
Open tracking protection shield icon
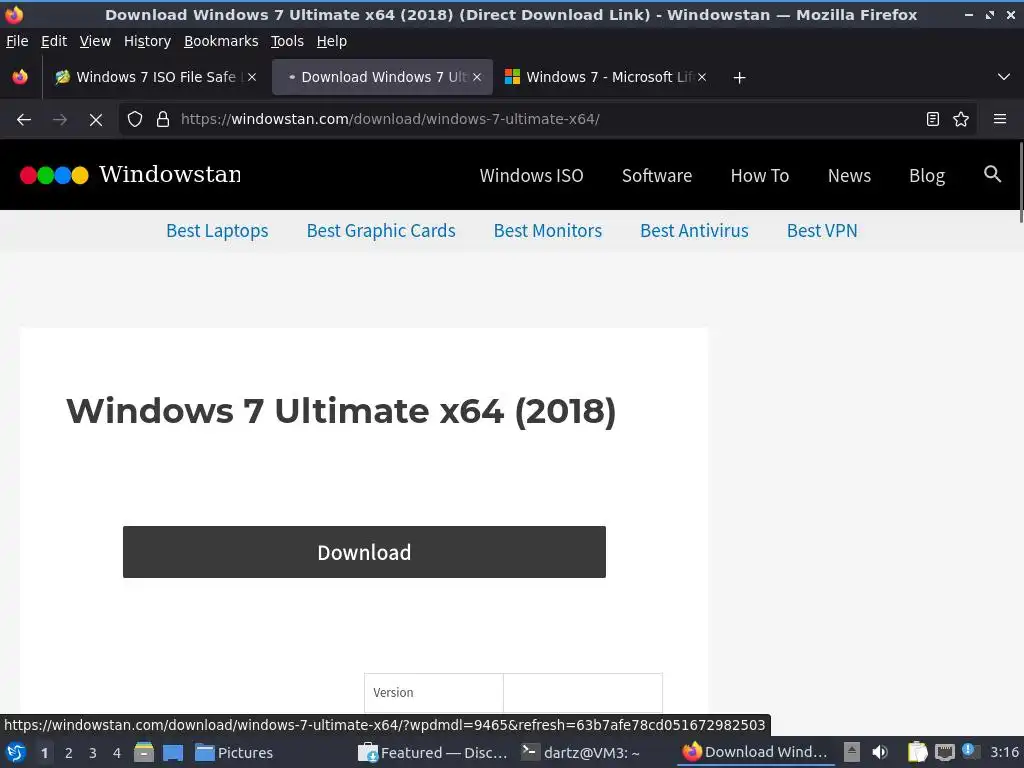(x=135, y=120)
